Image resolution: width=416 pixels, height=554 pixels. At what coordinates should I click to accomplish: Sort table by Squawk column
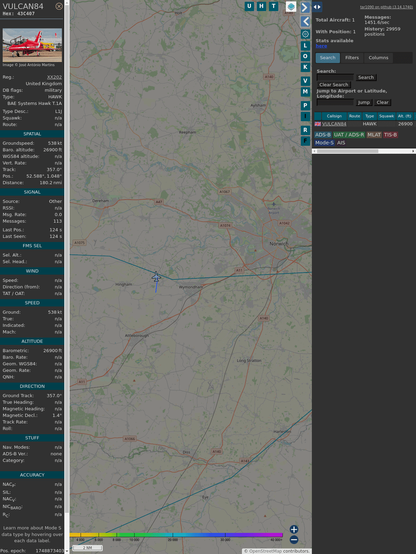tap(386, 116)
